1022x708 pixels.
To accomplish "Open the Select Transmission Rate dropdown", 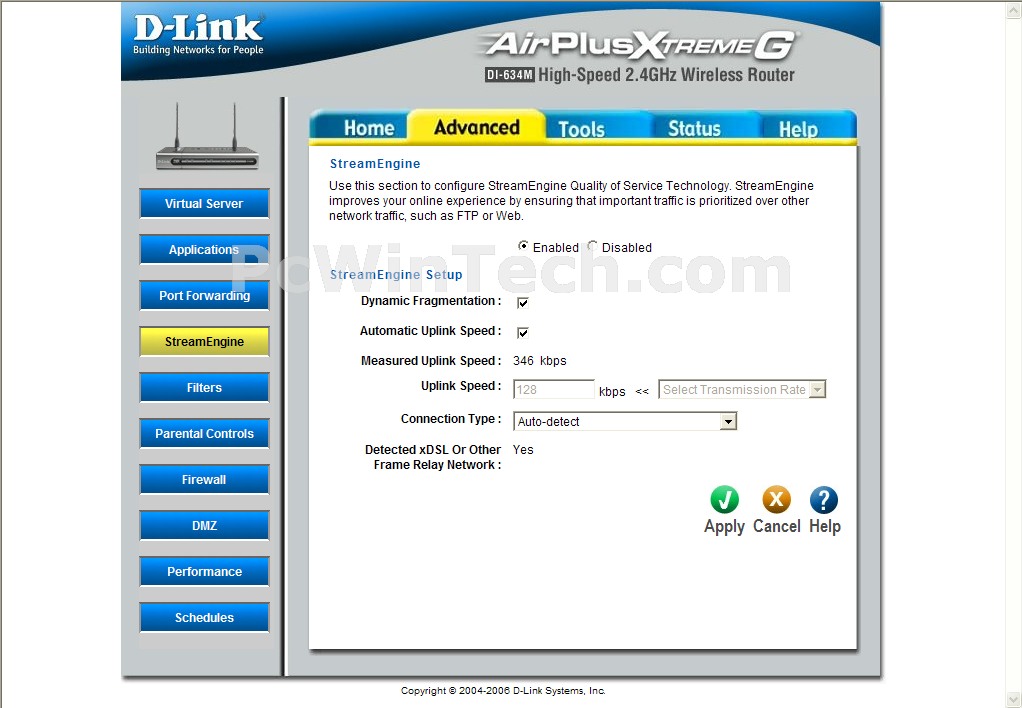I will (x=742, y=389).
